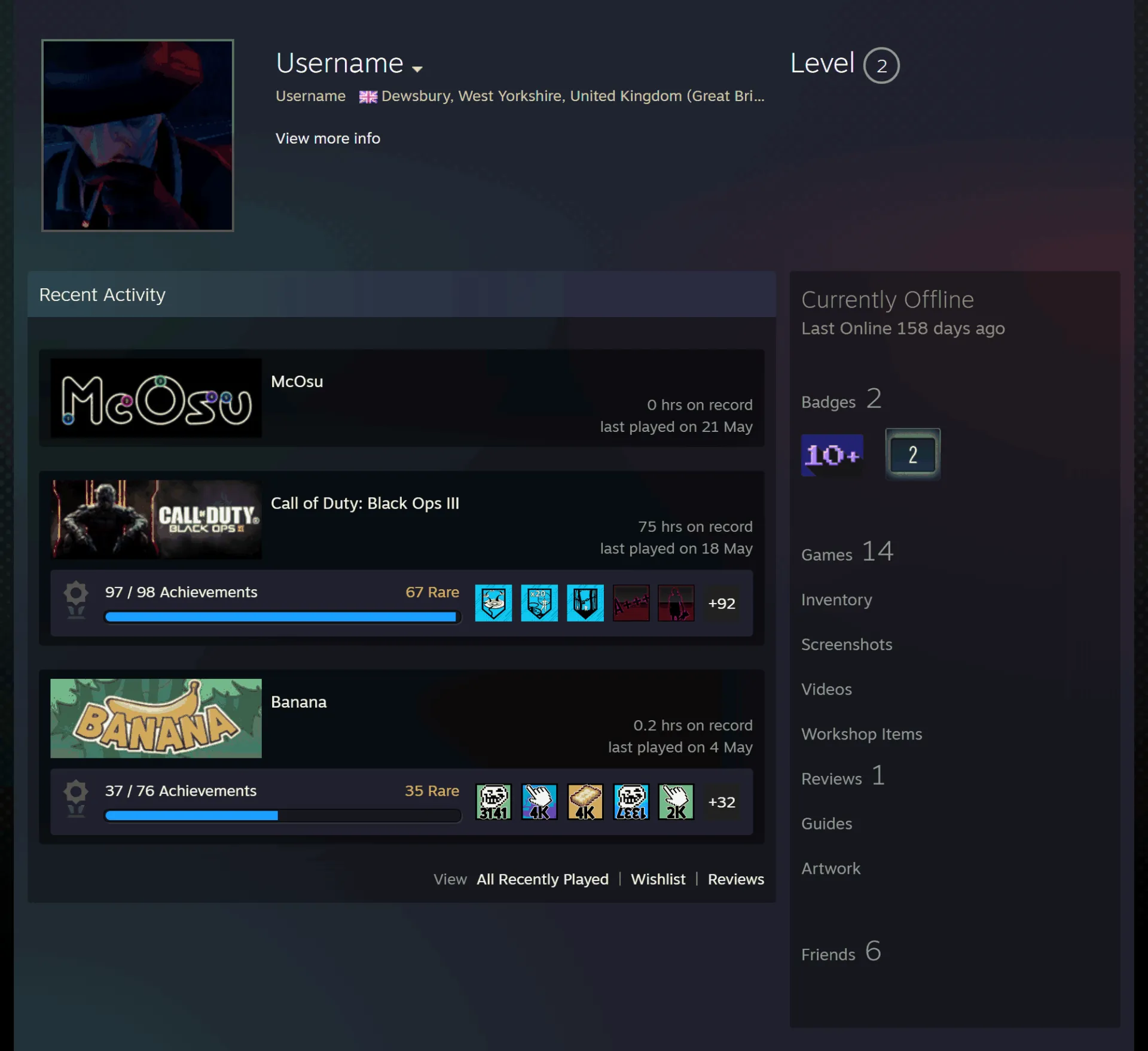Click the profile avatar image
The width and height of the screenshot is (1148, 1051).
138,135
